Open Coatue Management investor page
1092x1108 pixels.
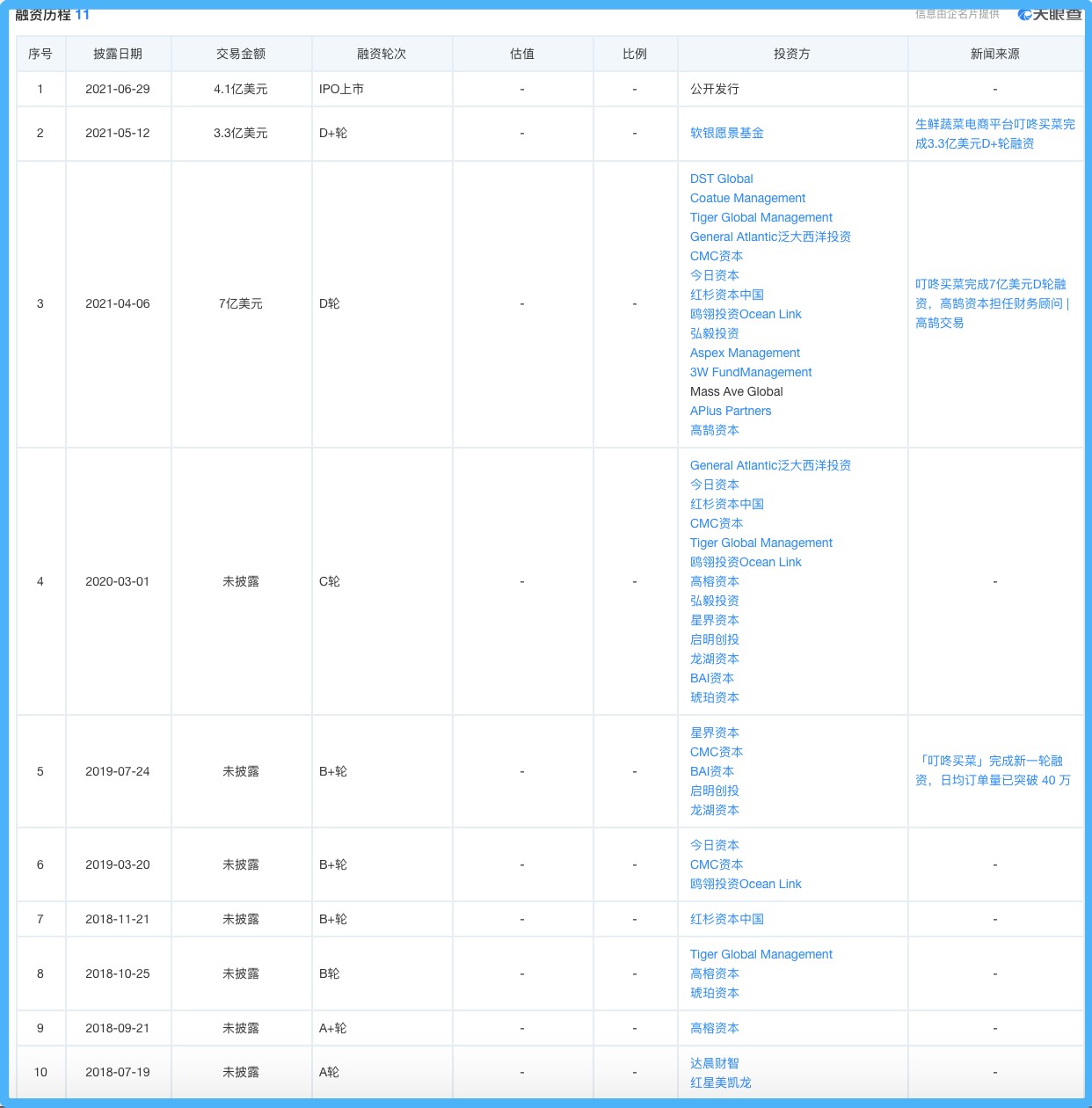(747, 198)
